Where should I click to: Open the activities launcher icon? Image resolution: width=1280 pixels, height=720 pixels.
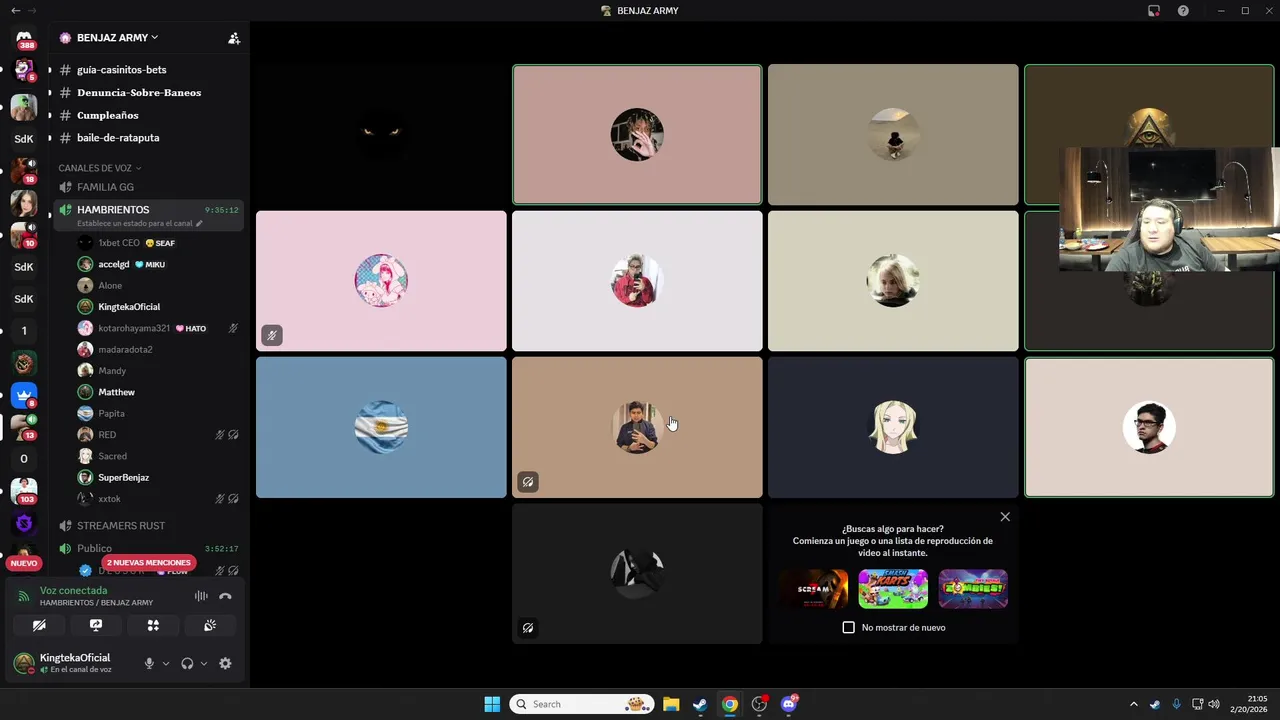pyautogui.click(x=153, y=625)
